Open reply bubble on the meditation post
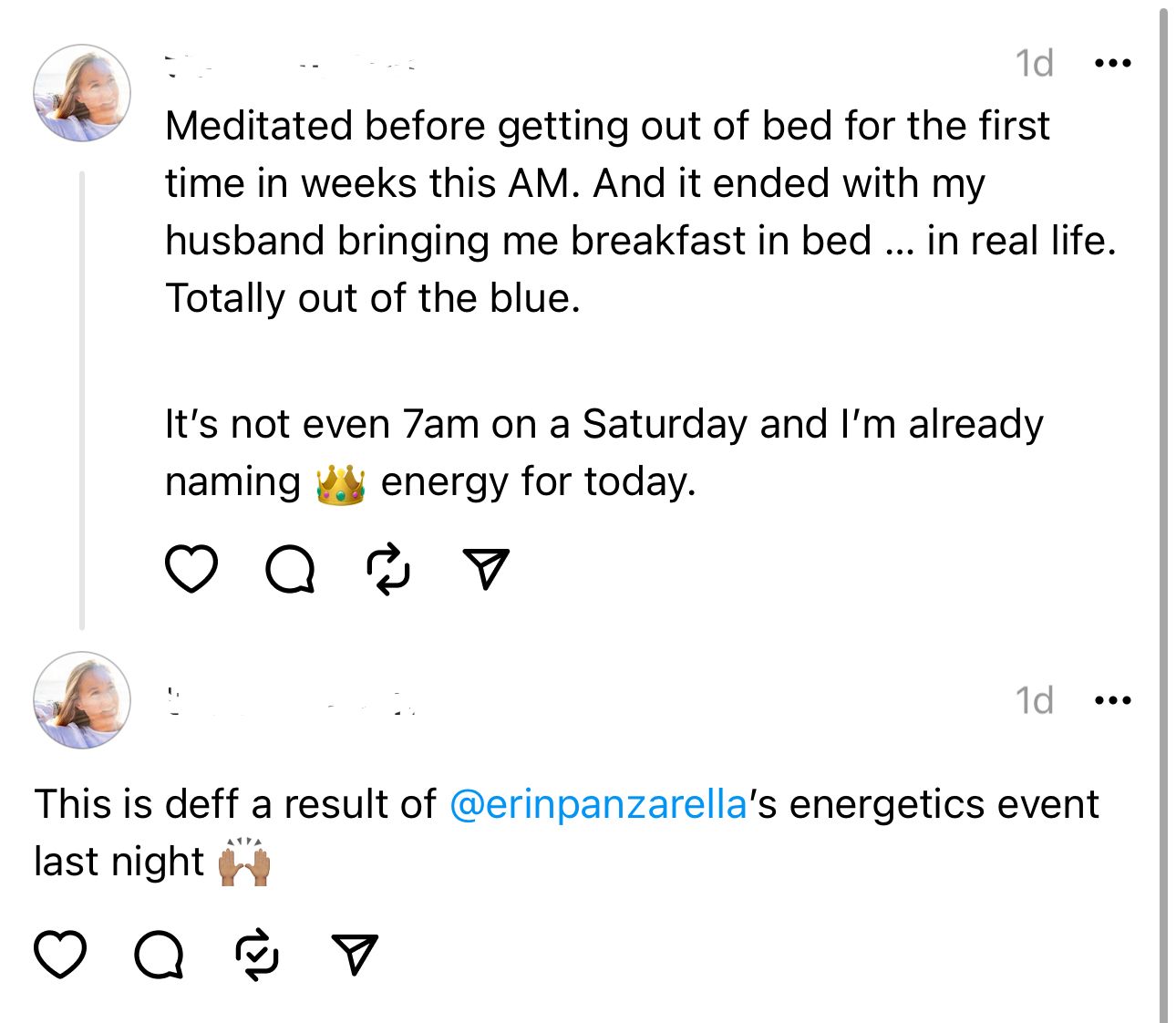The width and height of the screenshot is (1176, 1023). point(290,570)
